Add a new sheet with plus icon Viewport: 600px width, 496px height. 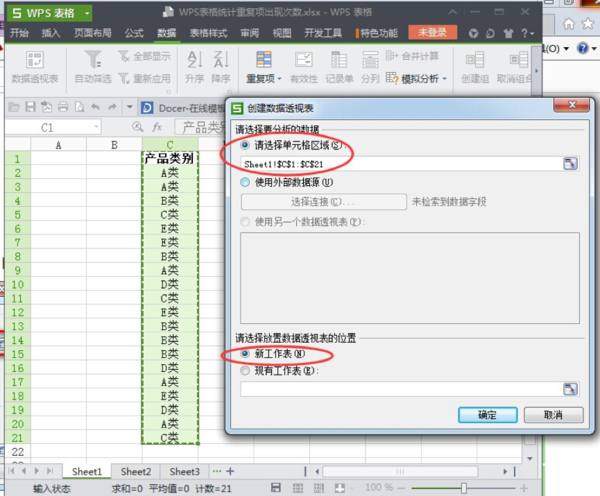click(x=230, y=471)
